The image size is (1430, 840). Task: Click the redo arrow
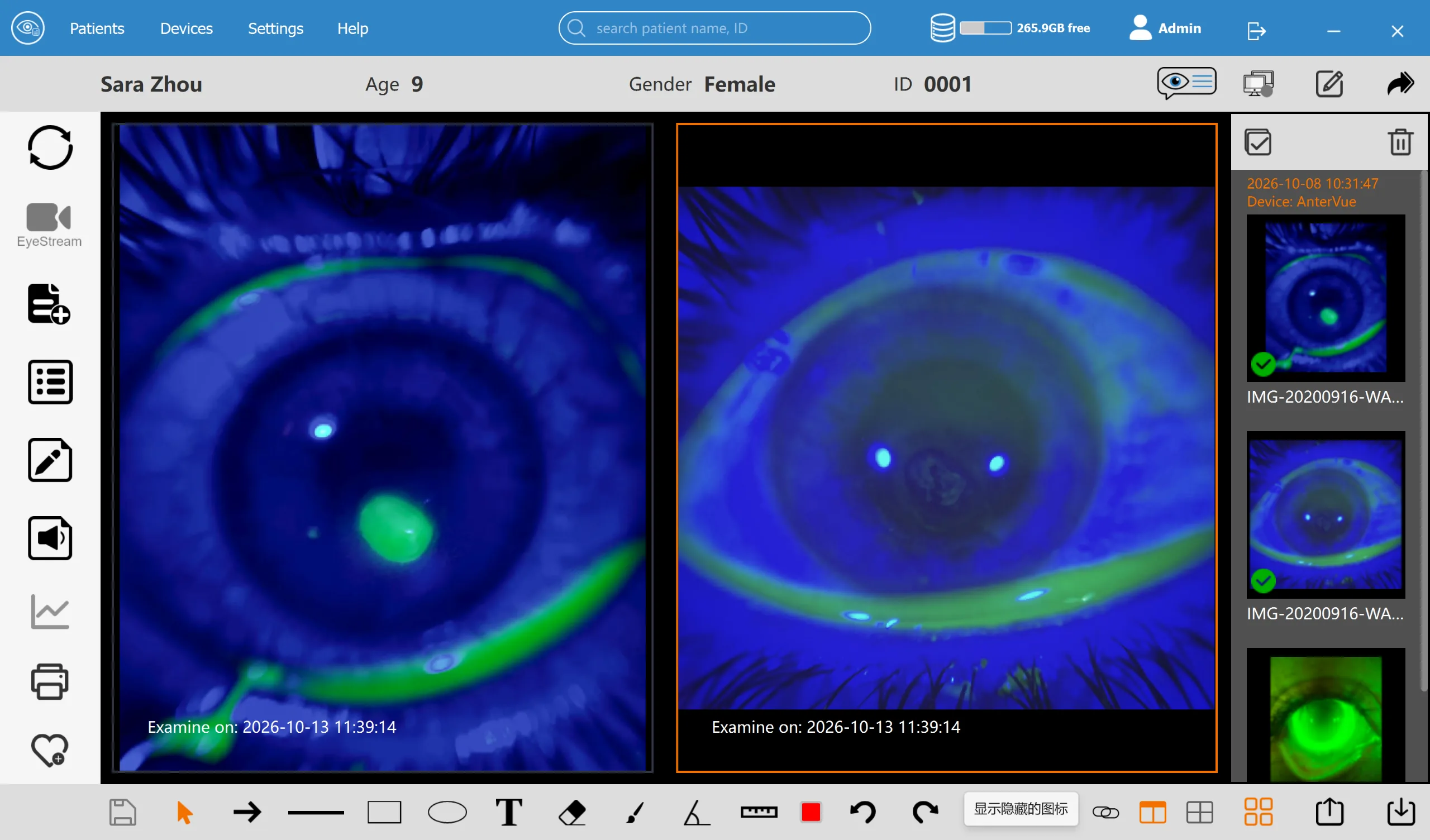[x=925, y=812]
